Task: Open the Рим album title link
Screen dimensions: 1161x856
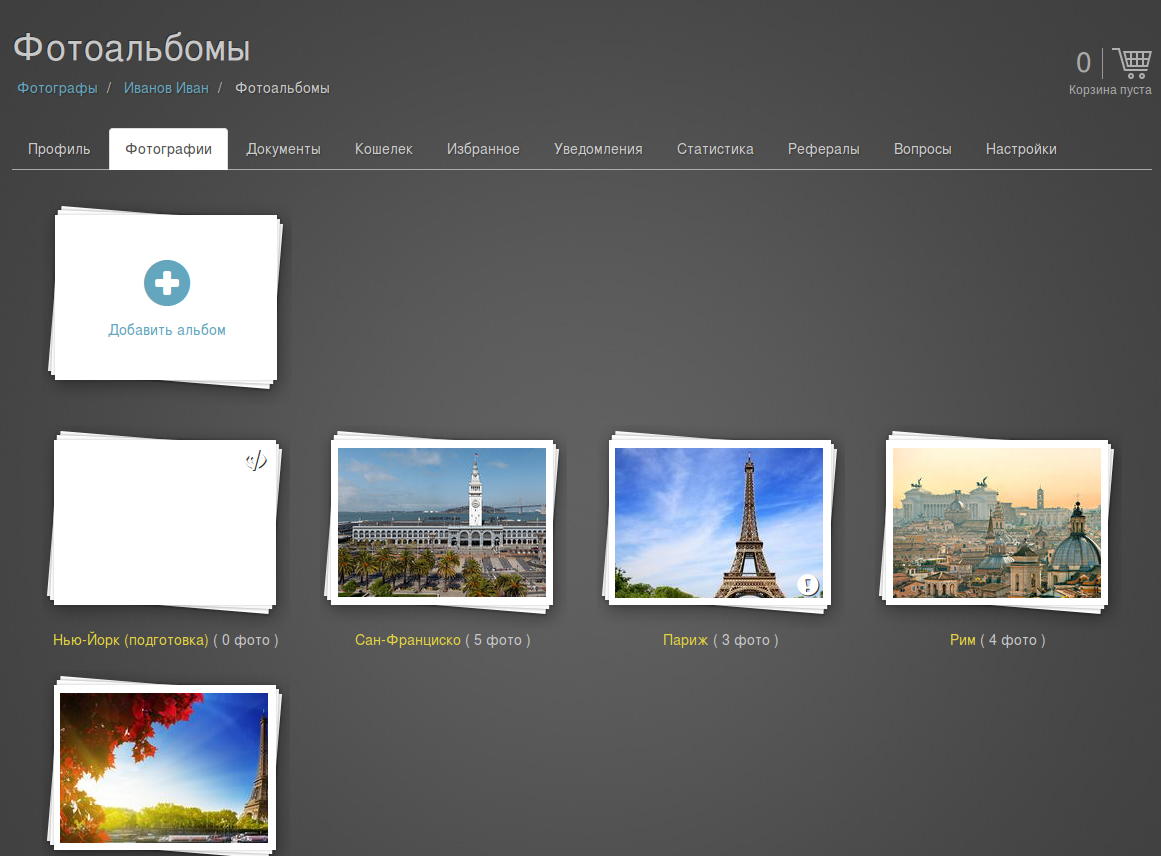Action: point(962,640)
